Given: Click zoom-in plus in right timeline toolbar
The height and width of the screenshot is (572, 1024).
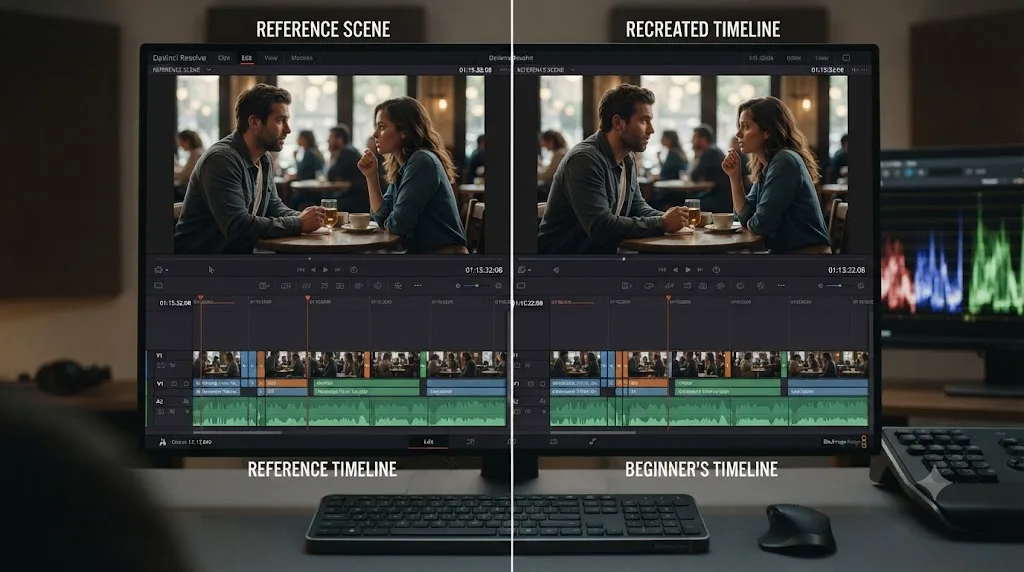Looking at the screenshot, I should tap(861, 286).
